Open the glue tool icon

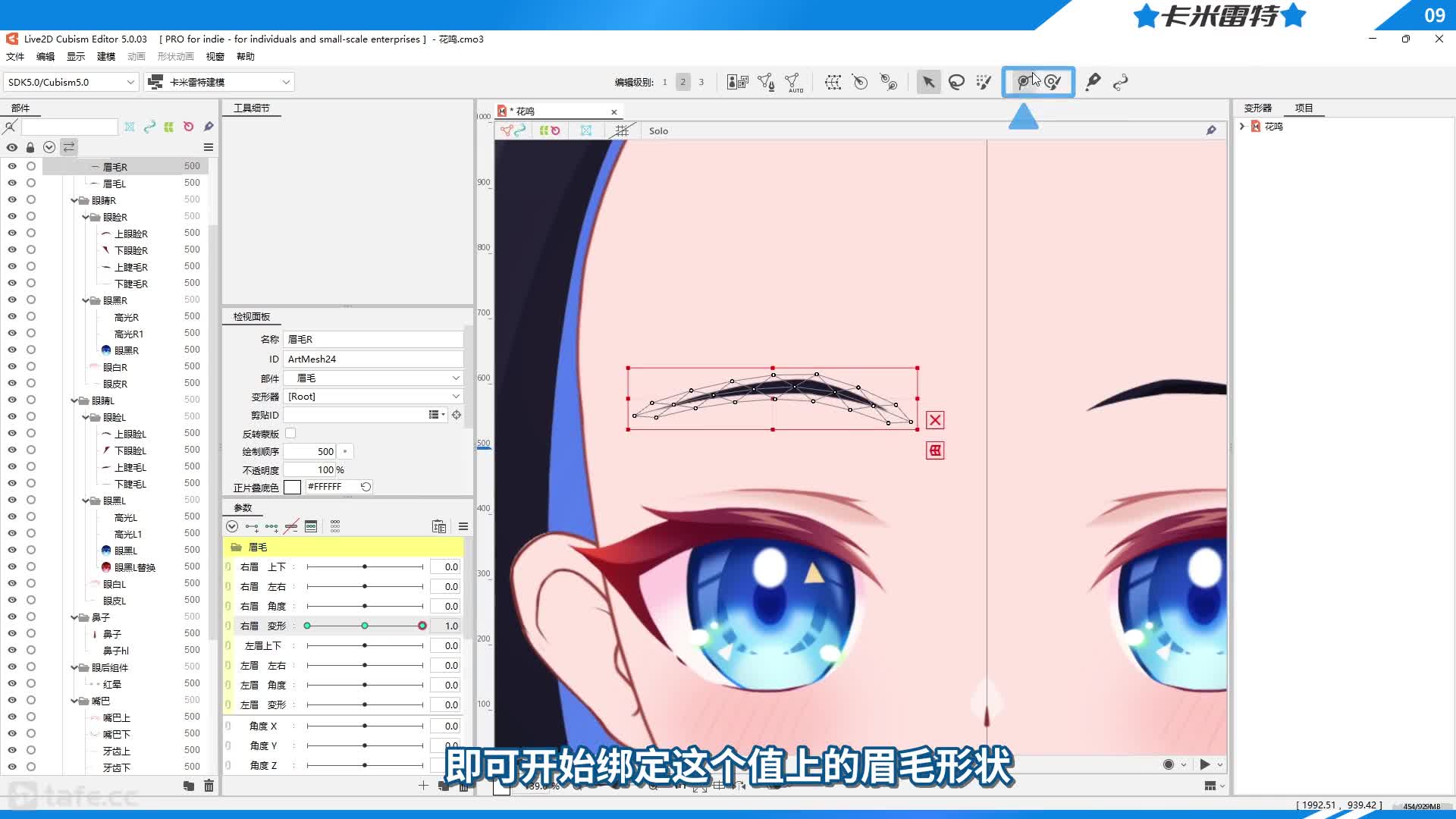click(x=1093, y=82)
